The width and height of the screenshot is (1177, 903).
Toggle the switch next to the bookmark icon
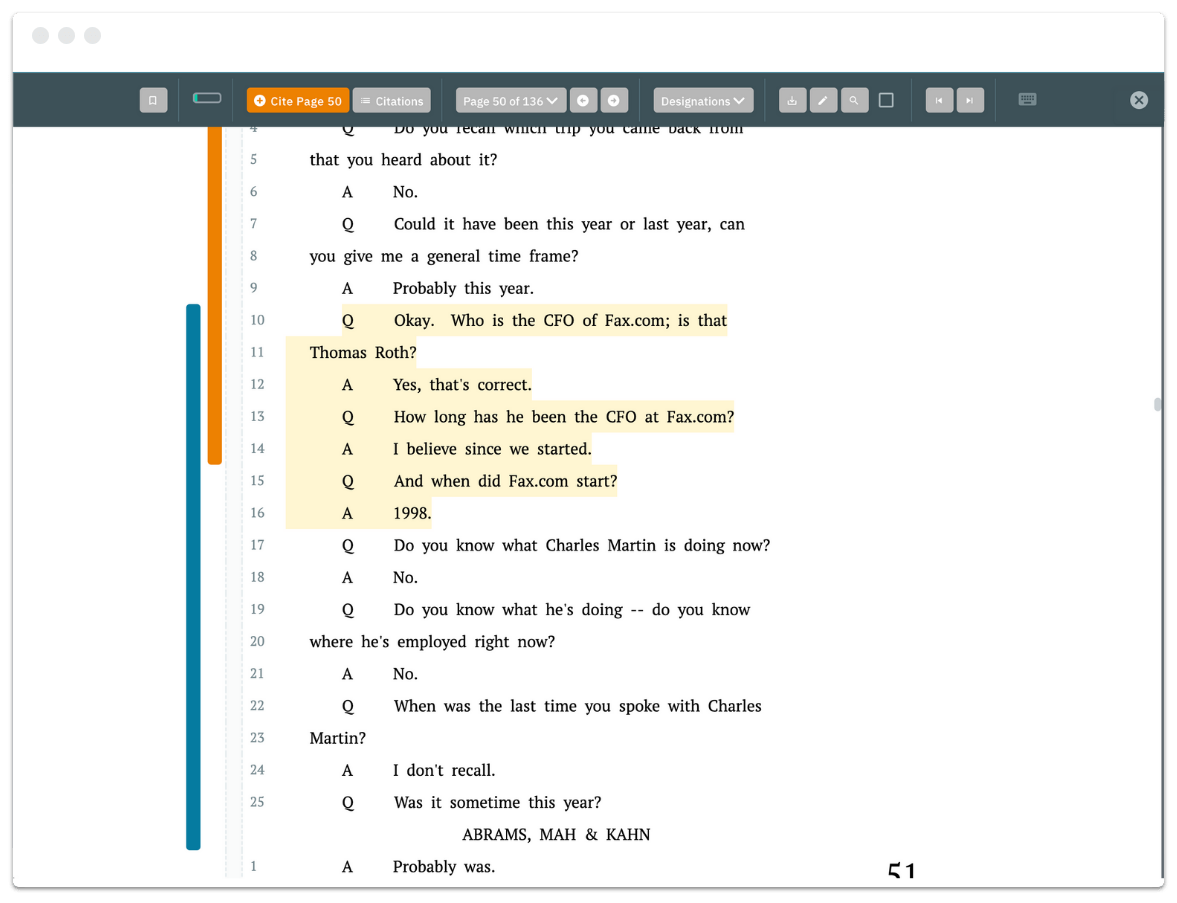pos(207,100)
